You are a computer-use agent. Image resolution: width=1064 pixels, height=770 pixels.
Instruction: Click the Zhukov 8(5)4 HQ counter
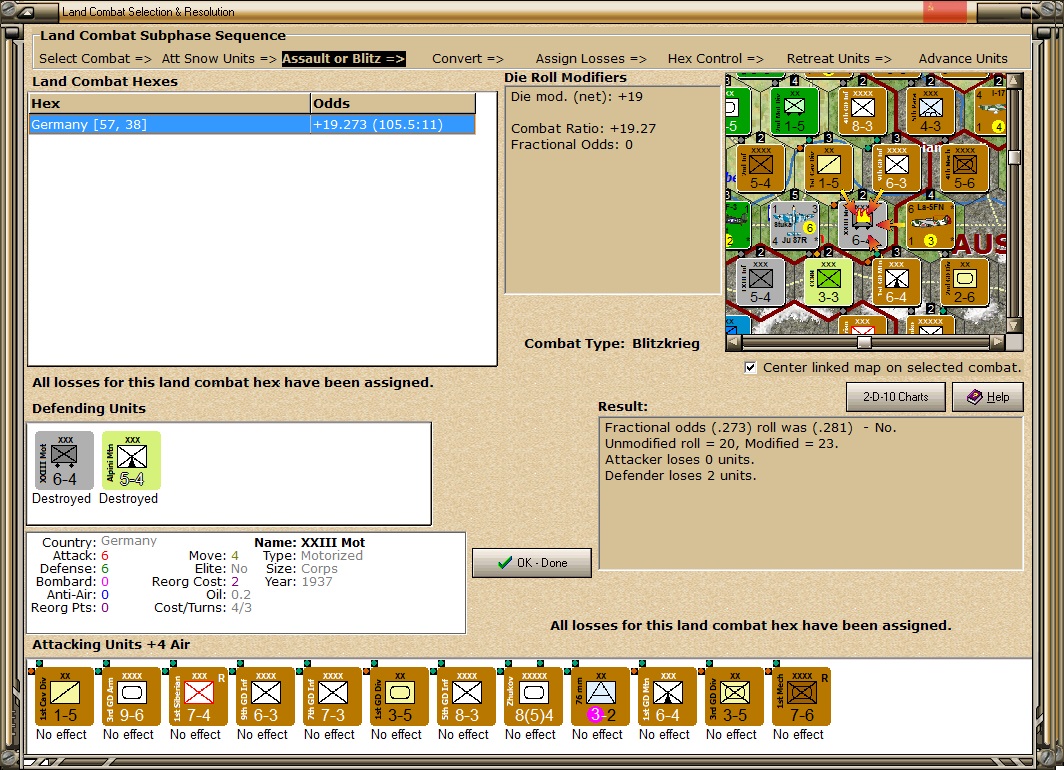(533, 696)
